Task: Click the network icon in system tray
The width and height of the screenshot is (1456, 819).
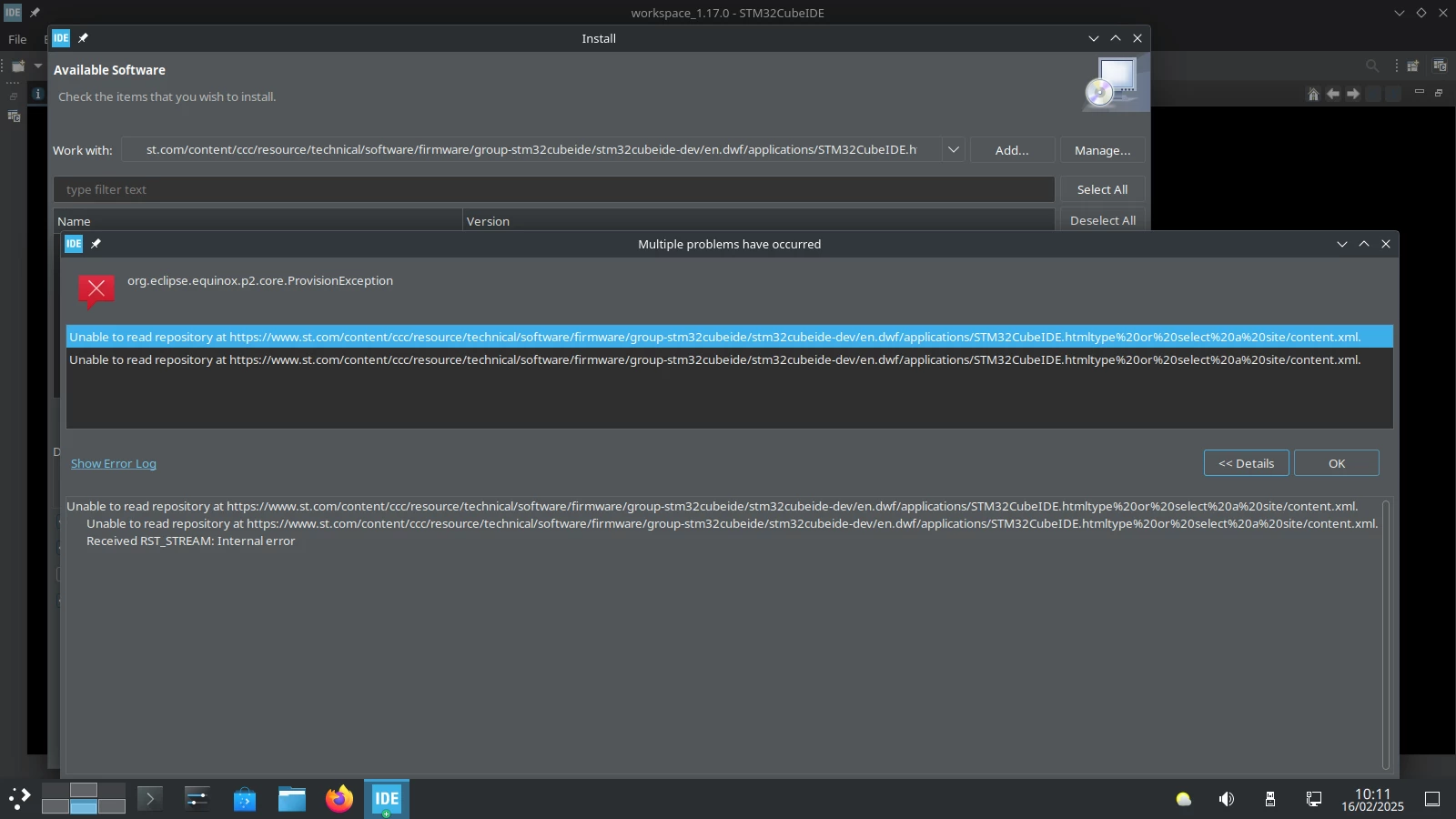Action: tap(1314, 799)
